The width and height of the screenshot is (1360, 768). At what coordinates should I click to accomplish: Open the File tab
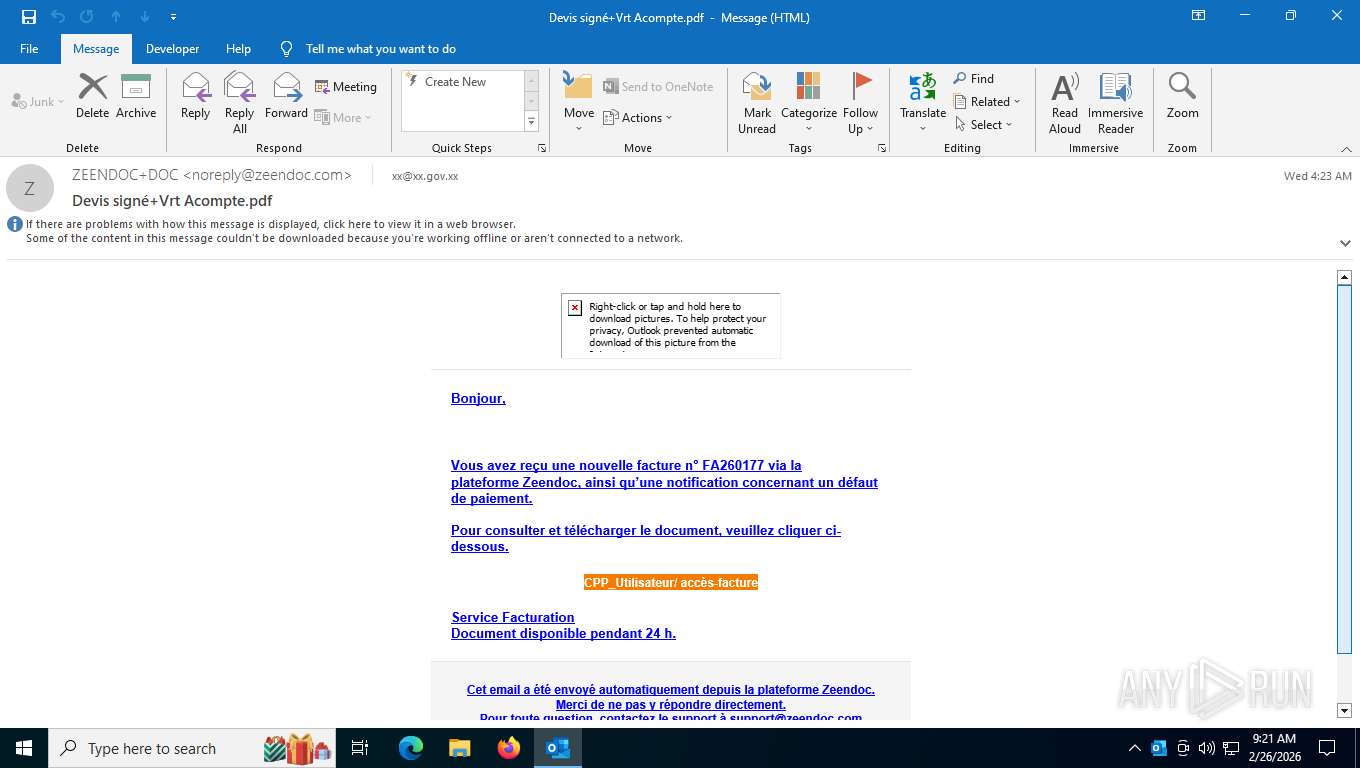[x=29, y=49]
